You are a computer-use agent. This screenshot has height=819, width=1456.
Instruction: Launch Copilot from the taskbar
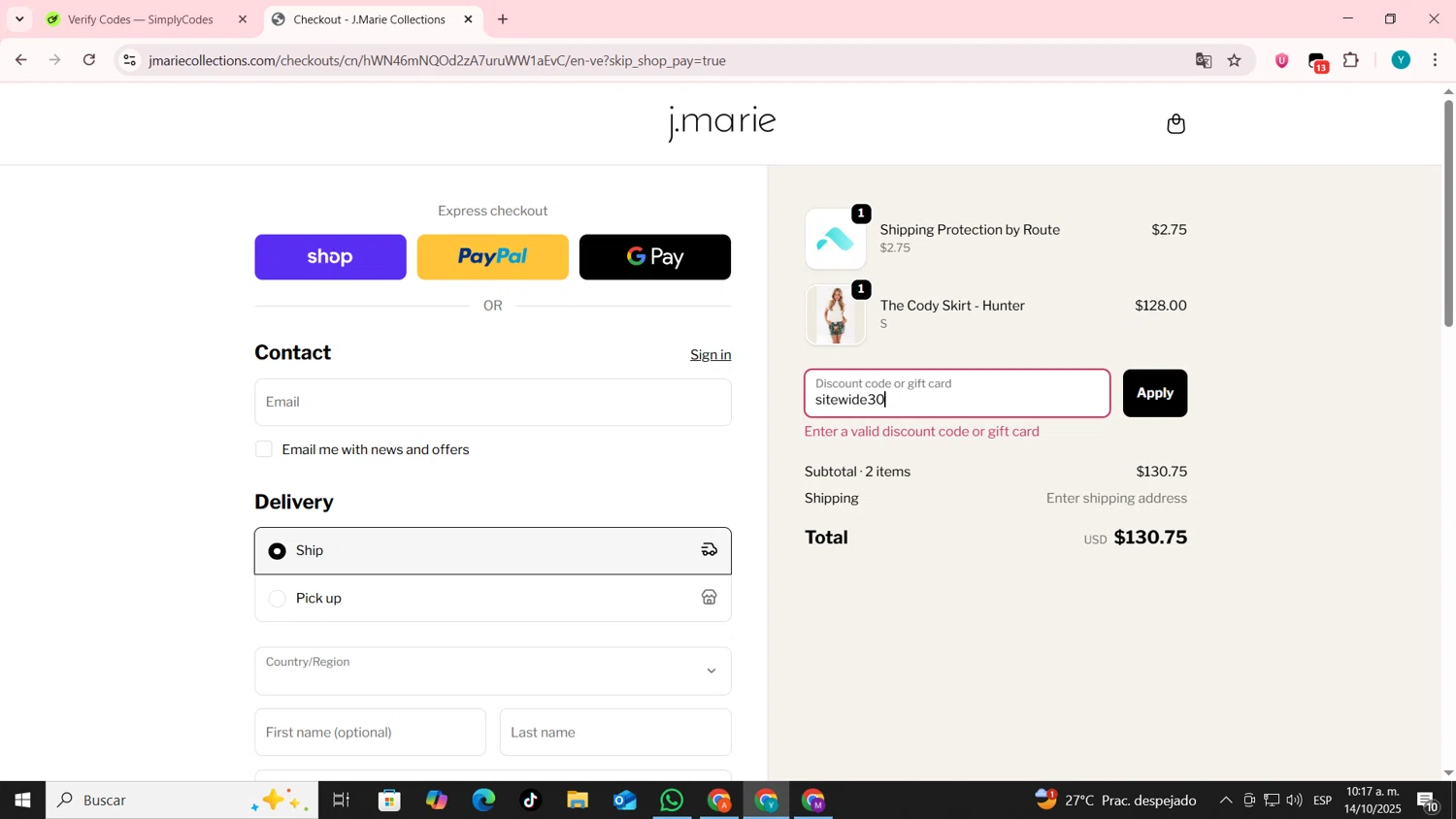coord(437,801)
